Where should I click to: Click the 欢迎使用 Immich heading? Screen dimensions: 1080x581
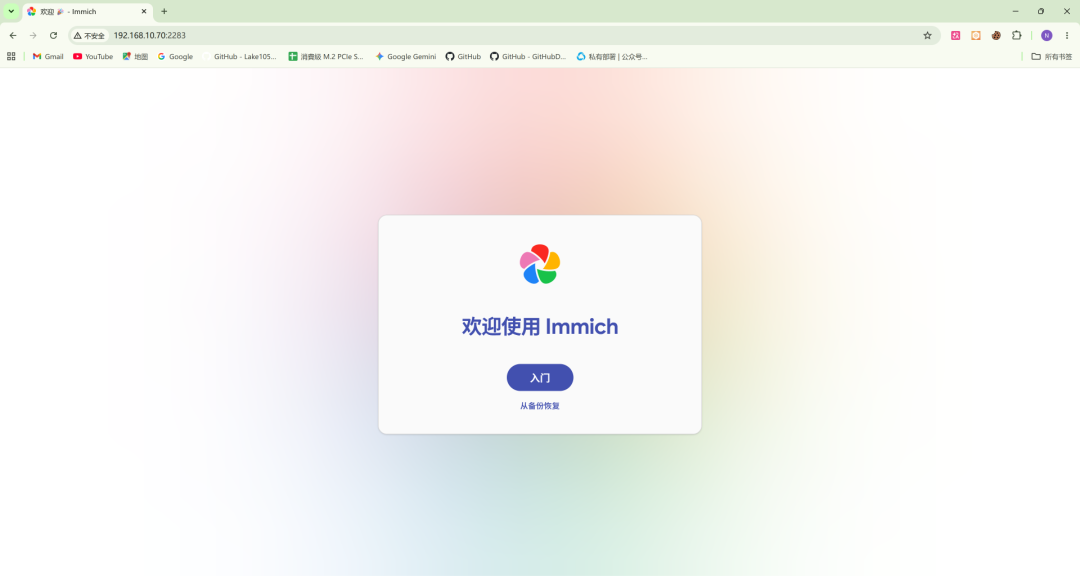[539, 326]
